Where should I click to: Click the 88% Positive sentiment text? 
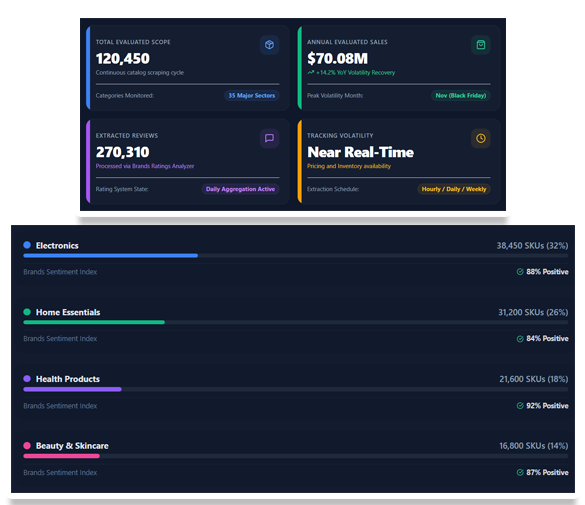click(547, 272)
